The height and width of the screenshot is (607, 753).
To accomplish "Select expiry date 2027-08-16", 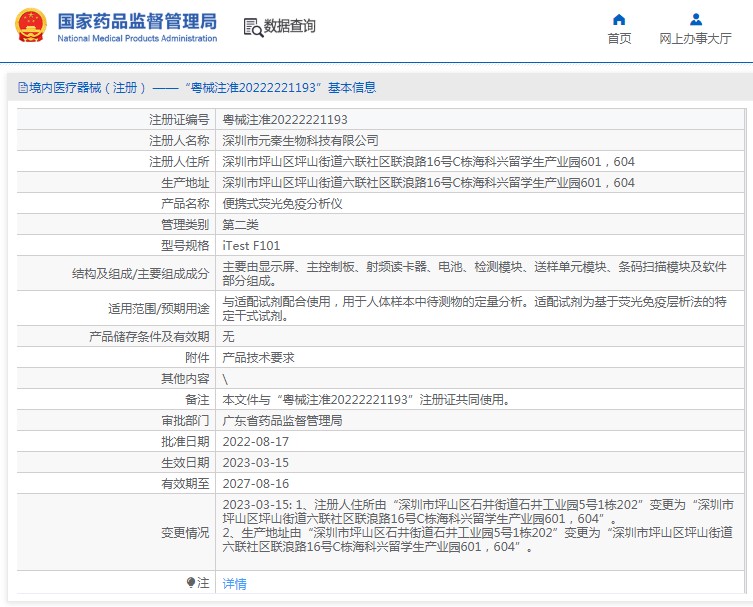I will click(255, 484).
